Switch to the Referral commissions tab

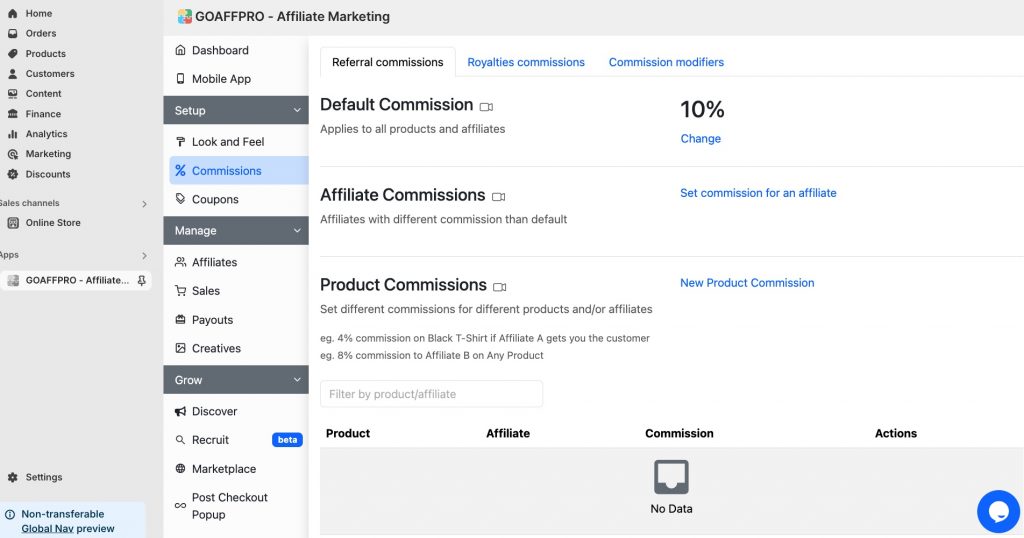(x=387, y=62)
